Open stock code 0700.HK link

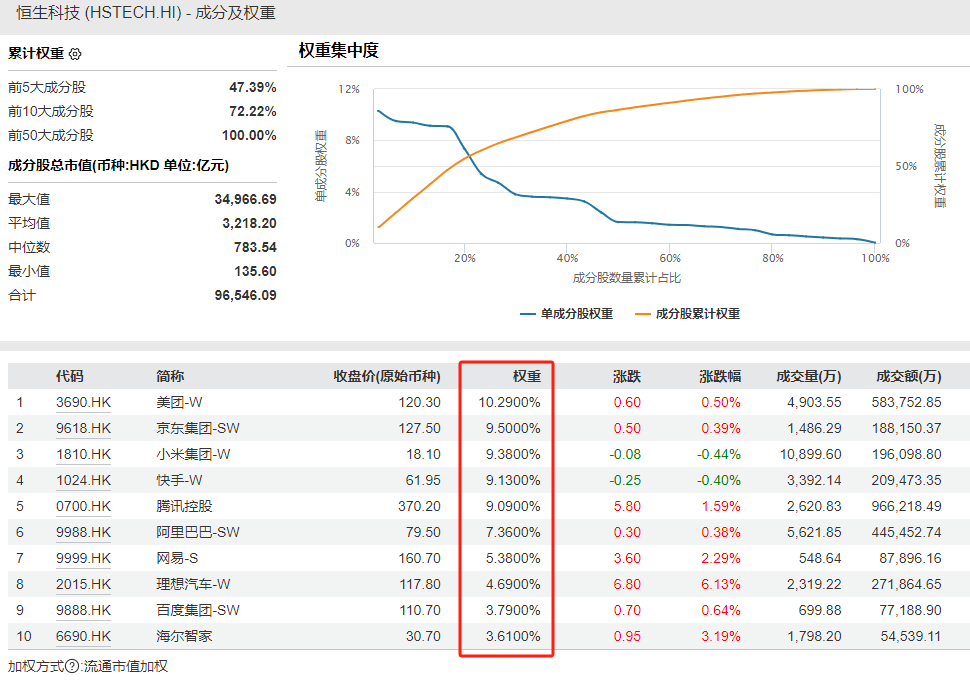(x=84, y=506)
